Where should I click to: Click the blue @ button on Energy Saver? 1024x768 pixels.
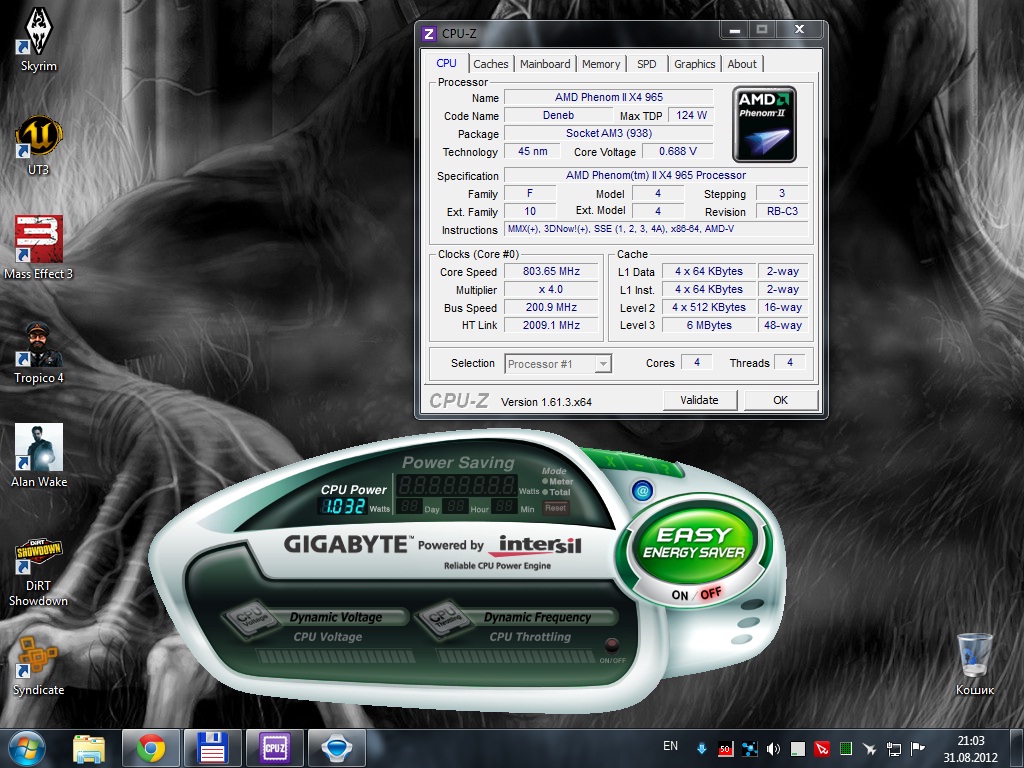[x=642, y=490]
